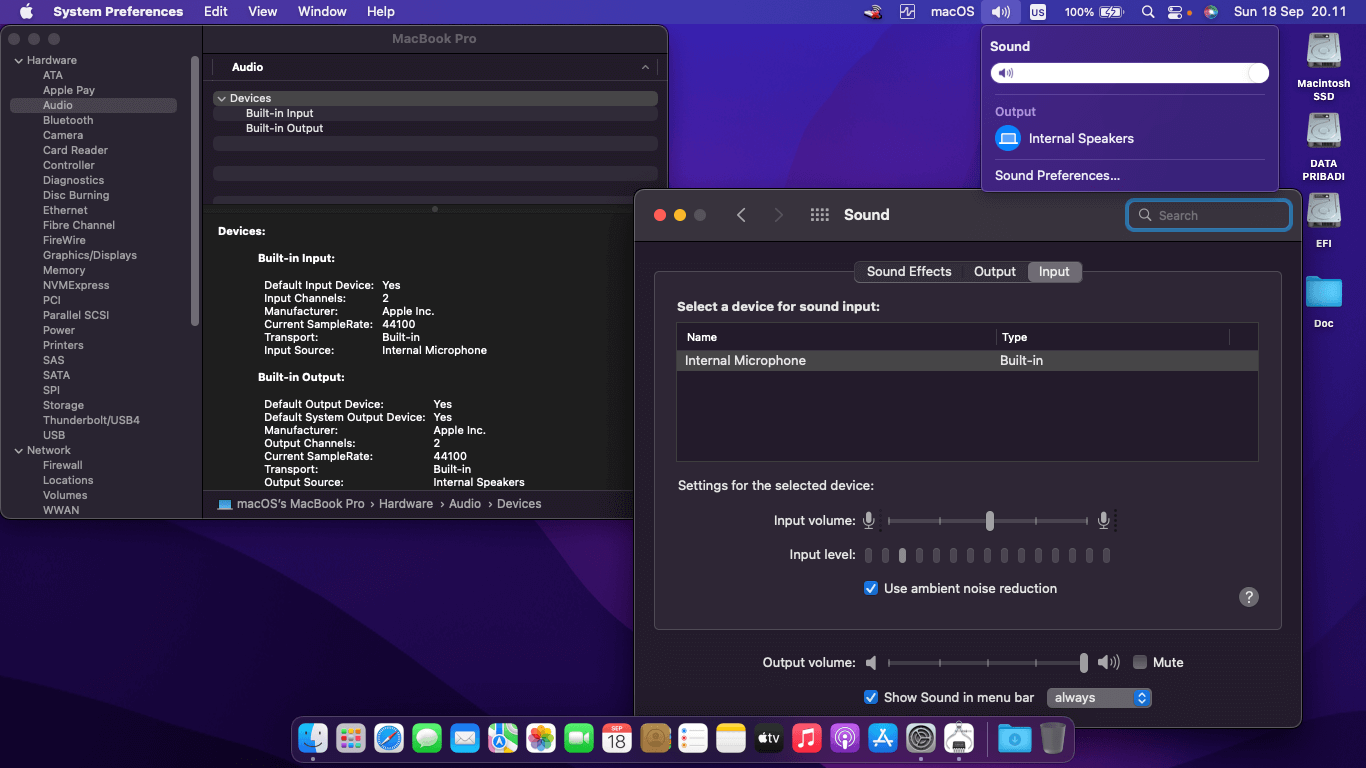Toggle Use ambient noise reduction checkbox

(x=871, y=588)
